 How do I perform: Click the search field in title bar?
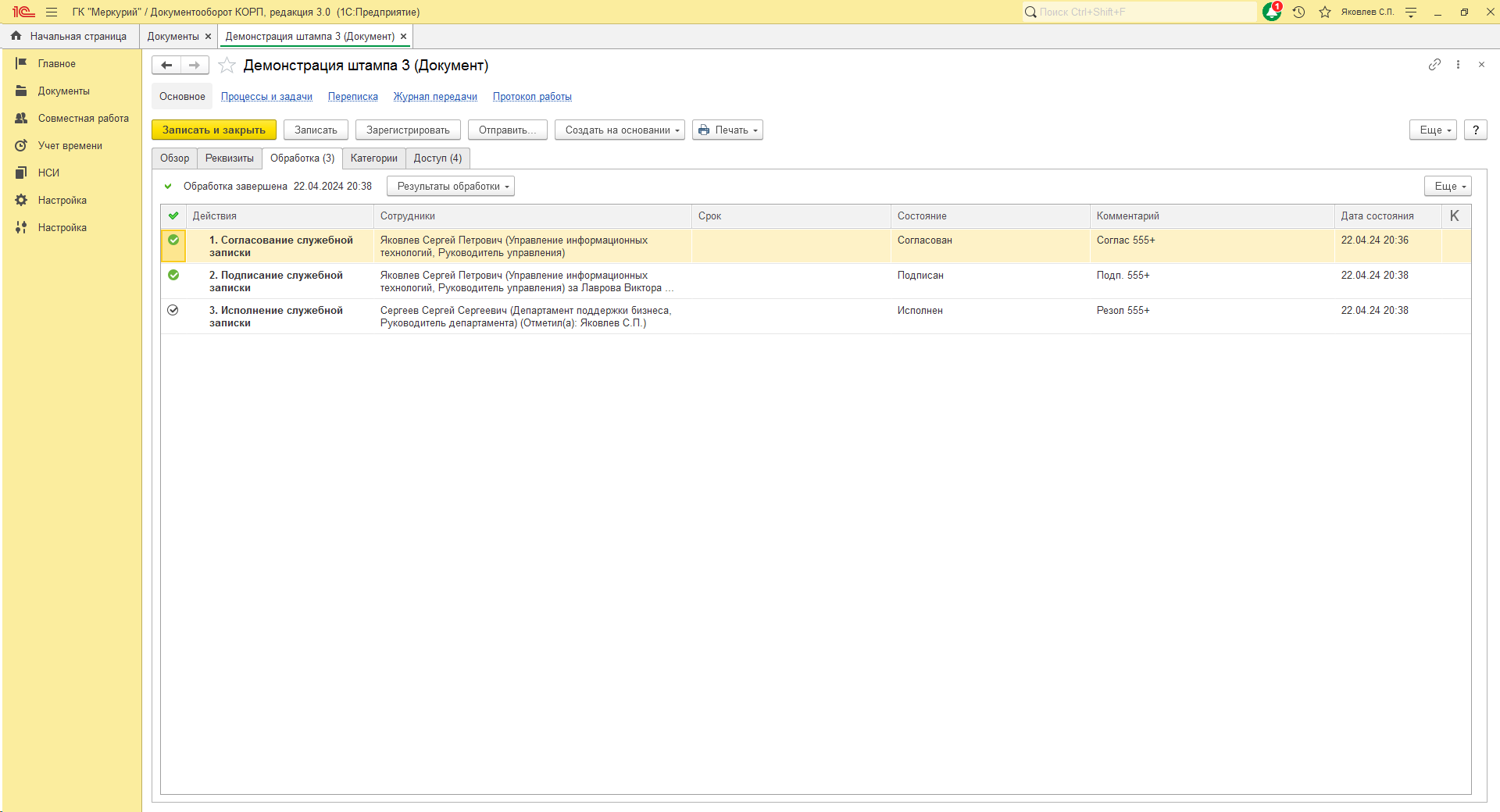[x=1141, y=12]
